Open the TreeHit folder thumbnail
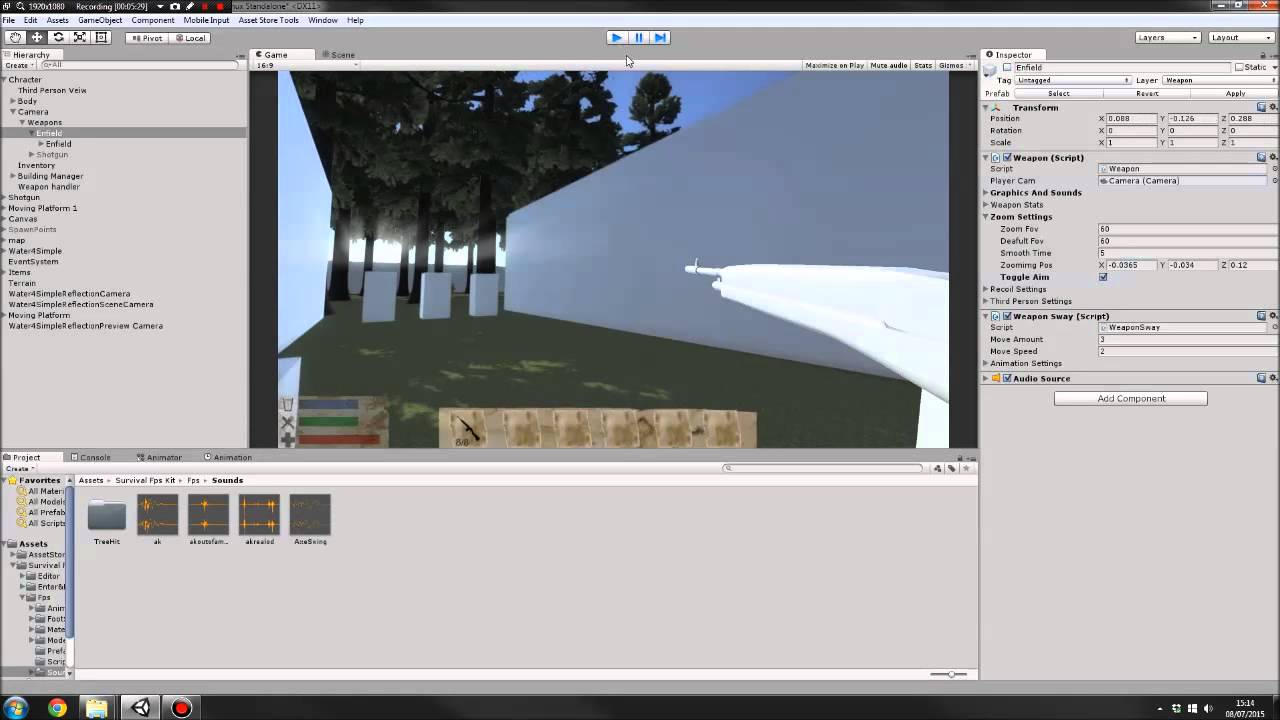This screenshot has width=1280, height=720. [107, 515]
